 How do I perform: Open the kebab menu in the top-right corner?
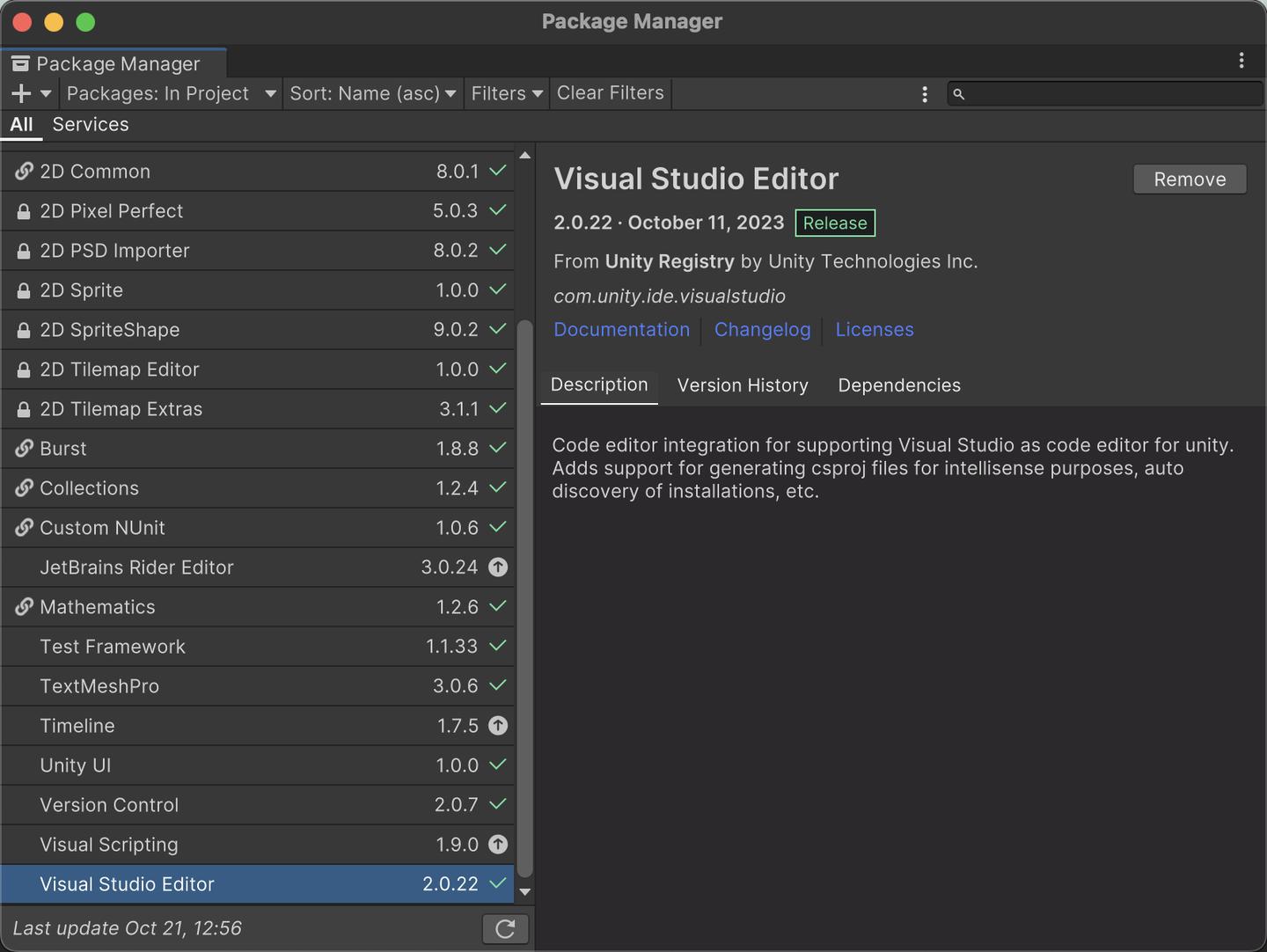coord(1241,60)
